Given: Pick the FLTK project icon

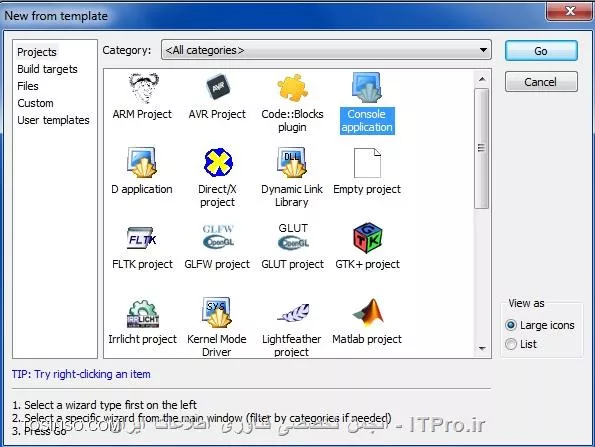Looking at the screenshot, I should [x=142, y=238].
